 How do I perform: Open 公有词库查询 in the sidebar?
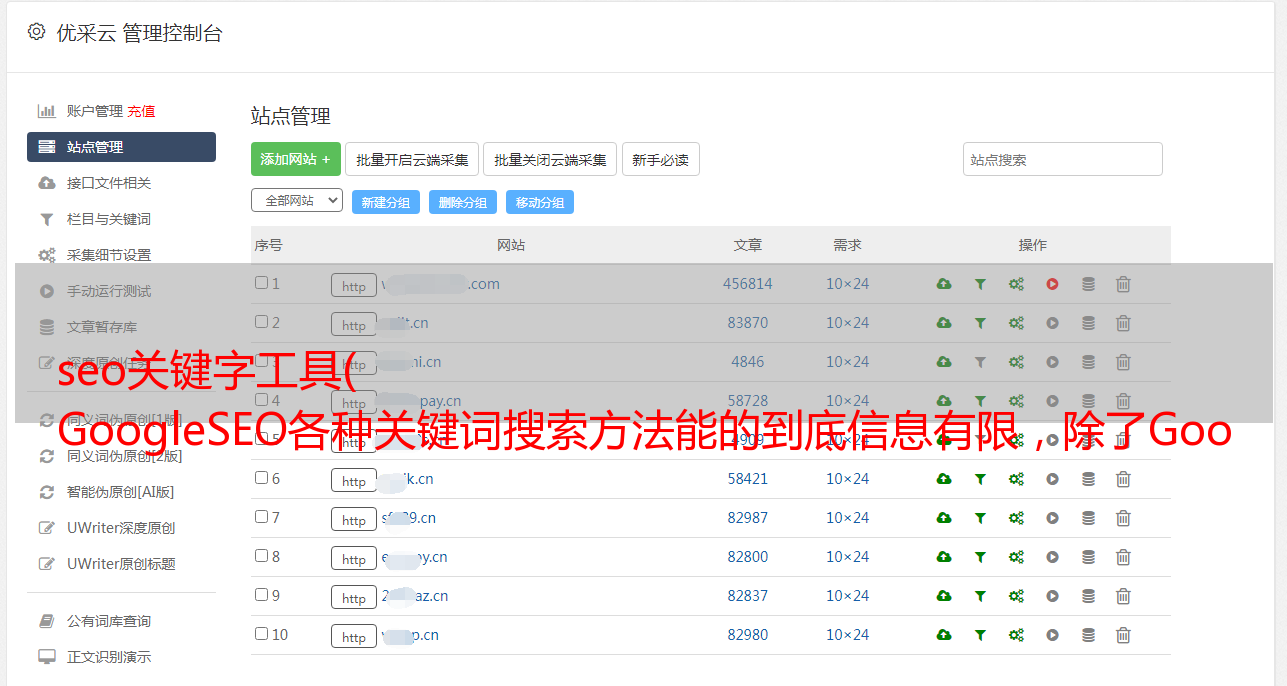(x=109, y=621)
